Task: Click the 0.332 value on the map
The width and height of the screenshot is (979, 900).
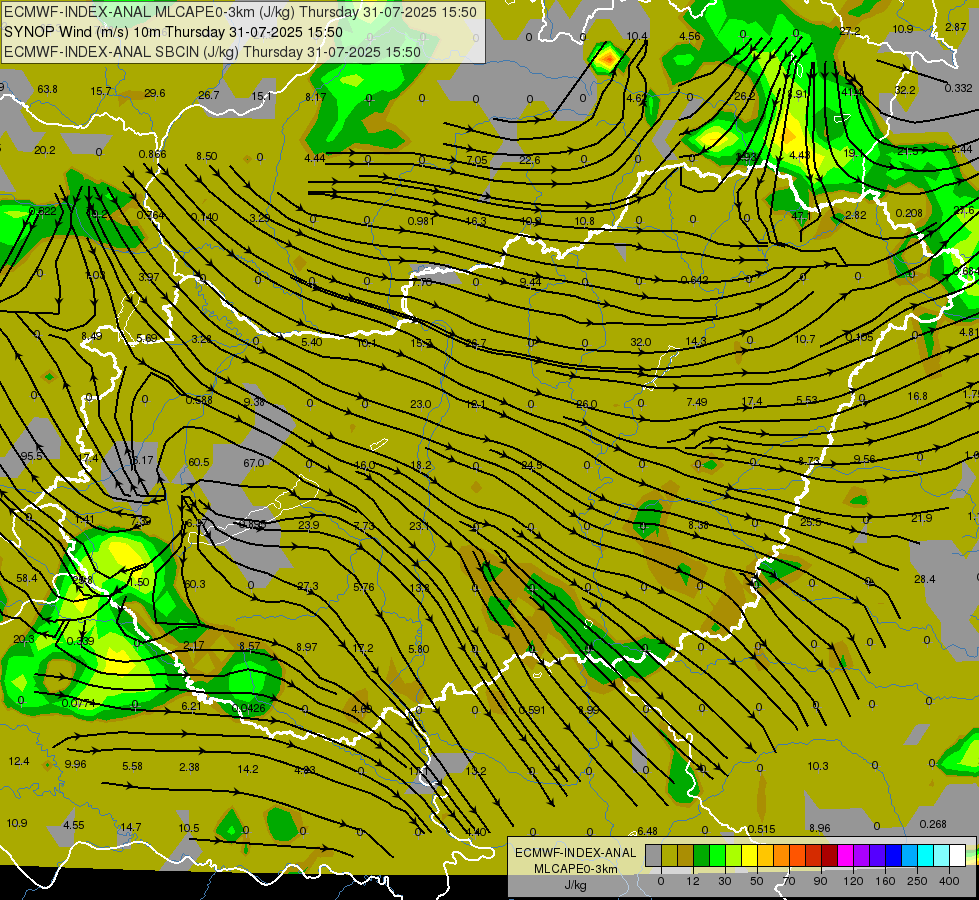Action: point(958,88)
